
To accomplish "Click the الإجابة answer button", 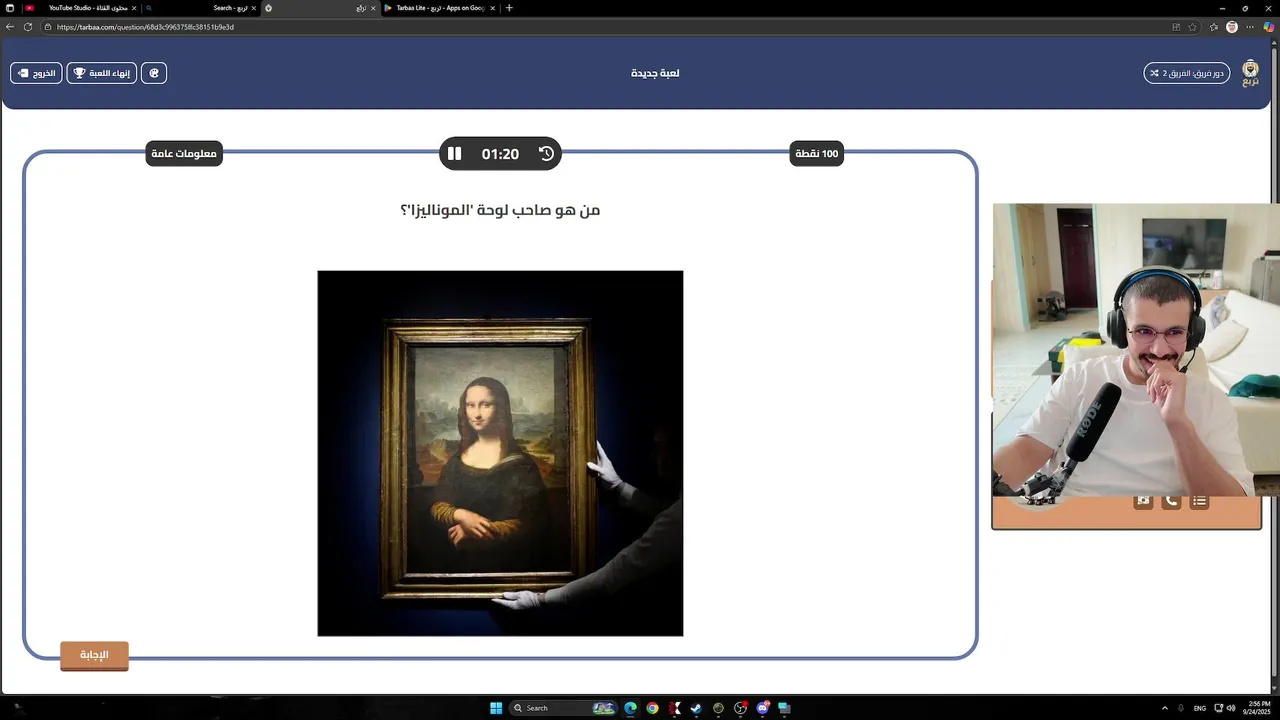I will tap(94, 655).
